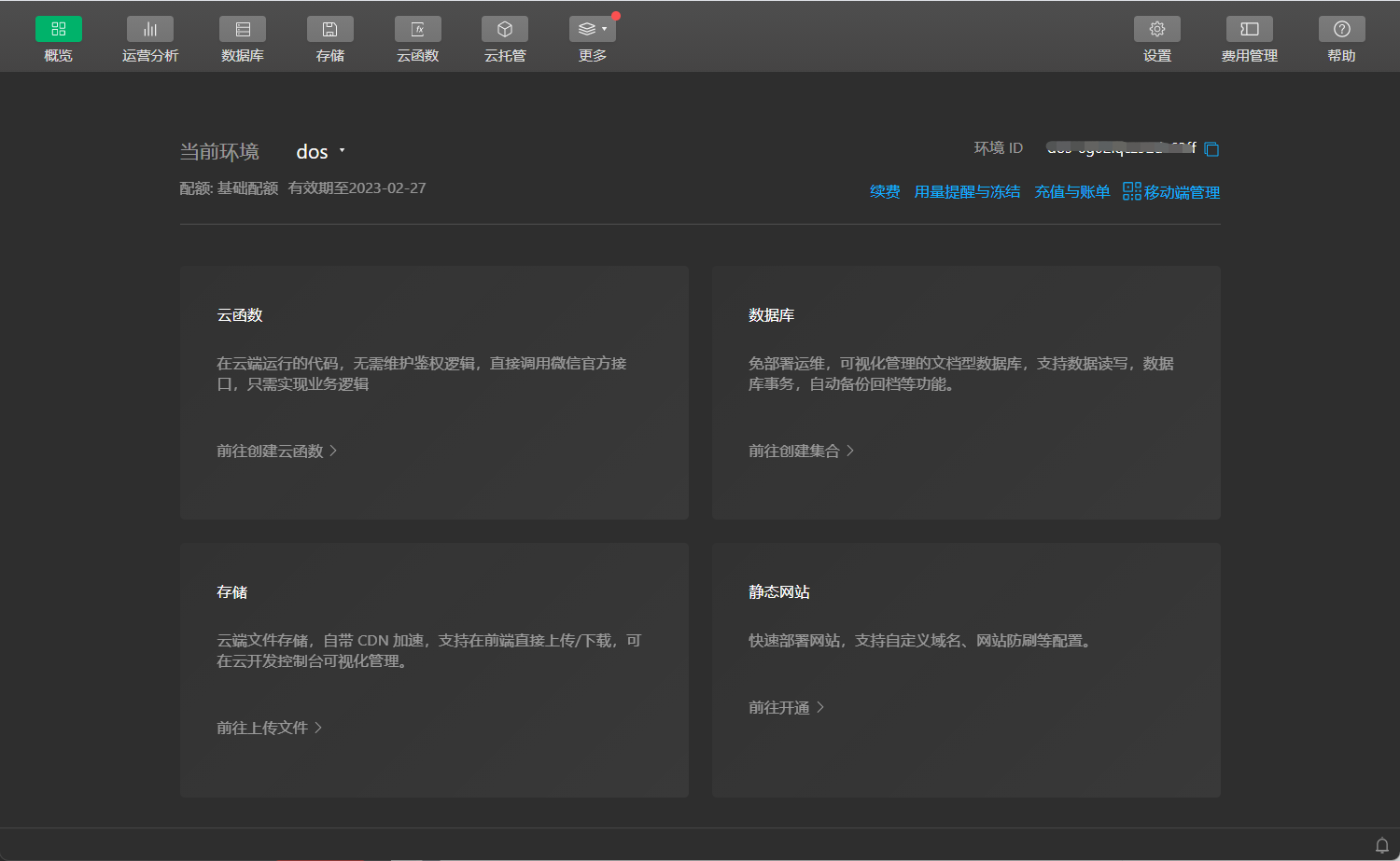Open the 帮助 help icon
The image size is (1400, 861).
pos(1341,29)
